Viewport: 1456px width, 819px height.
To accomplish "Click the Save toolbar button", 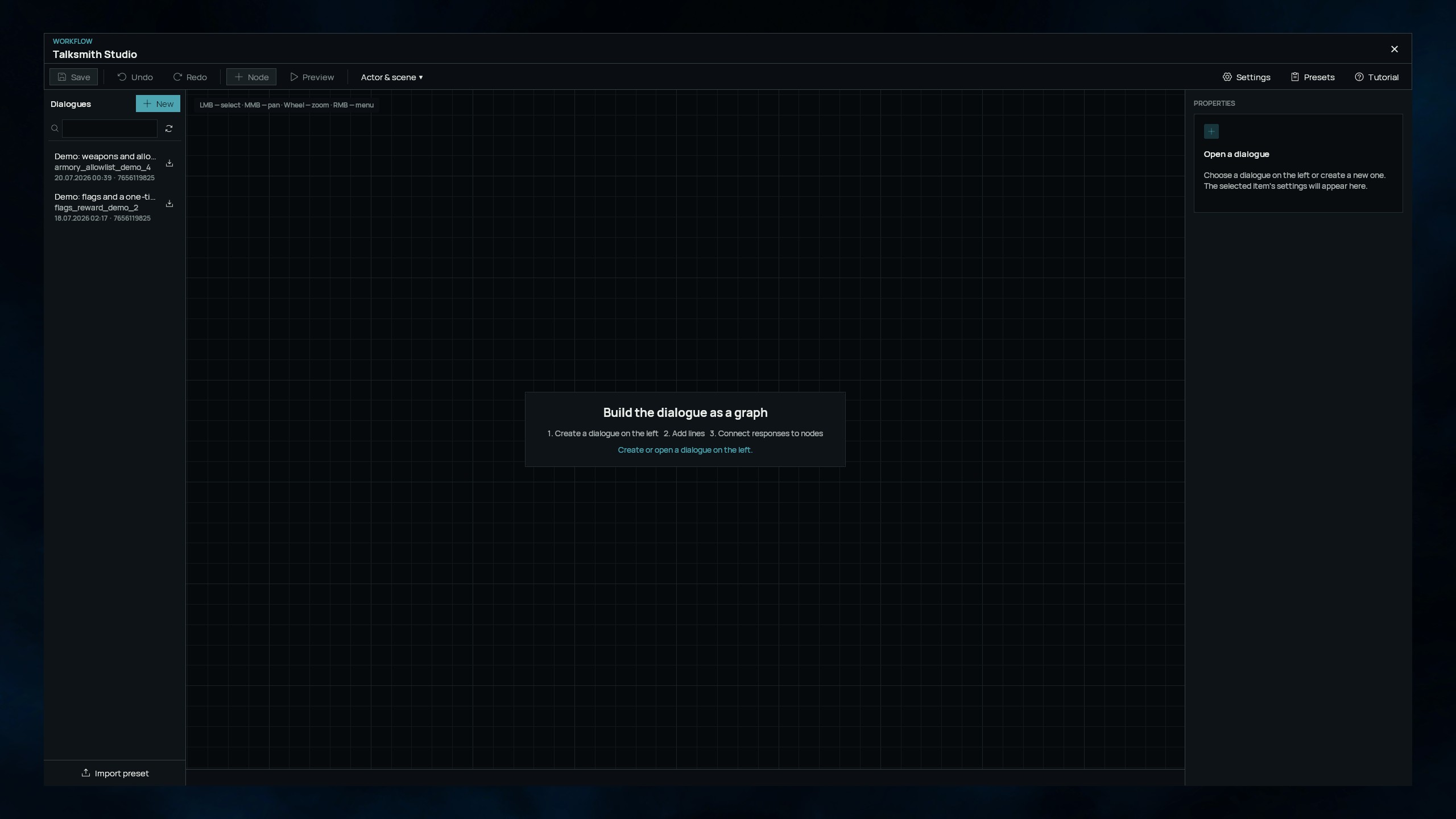I will (73, 77).
